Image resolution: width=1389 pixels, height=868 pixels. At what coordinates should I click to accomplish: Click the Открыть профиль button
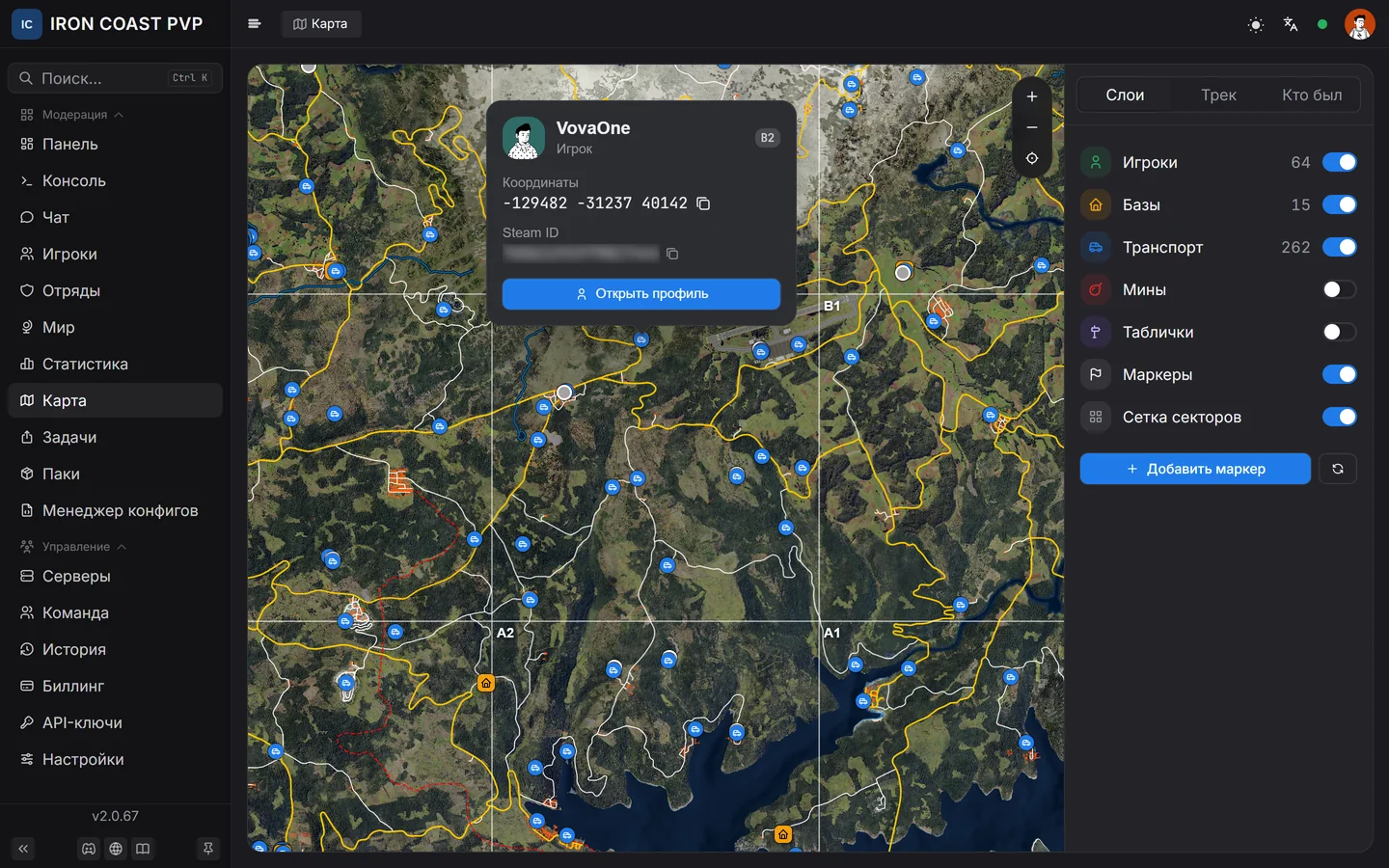pyautogui.click(x=641, y=294)
